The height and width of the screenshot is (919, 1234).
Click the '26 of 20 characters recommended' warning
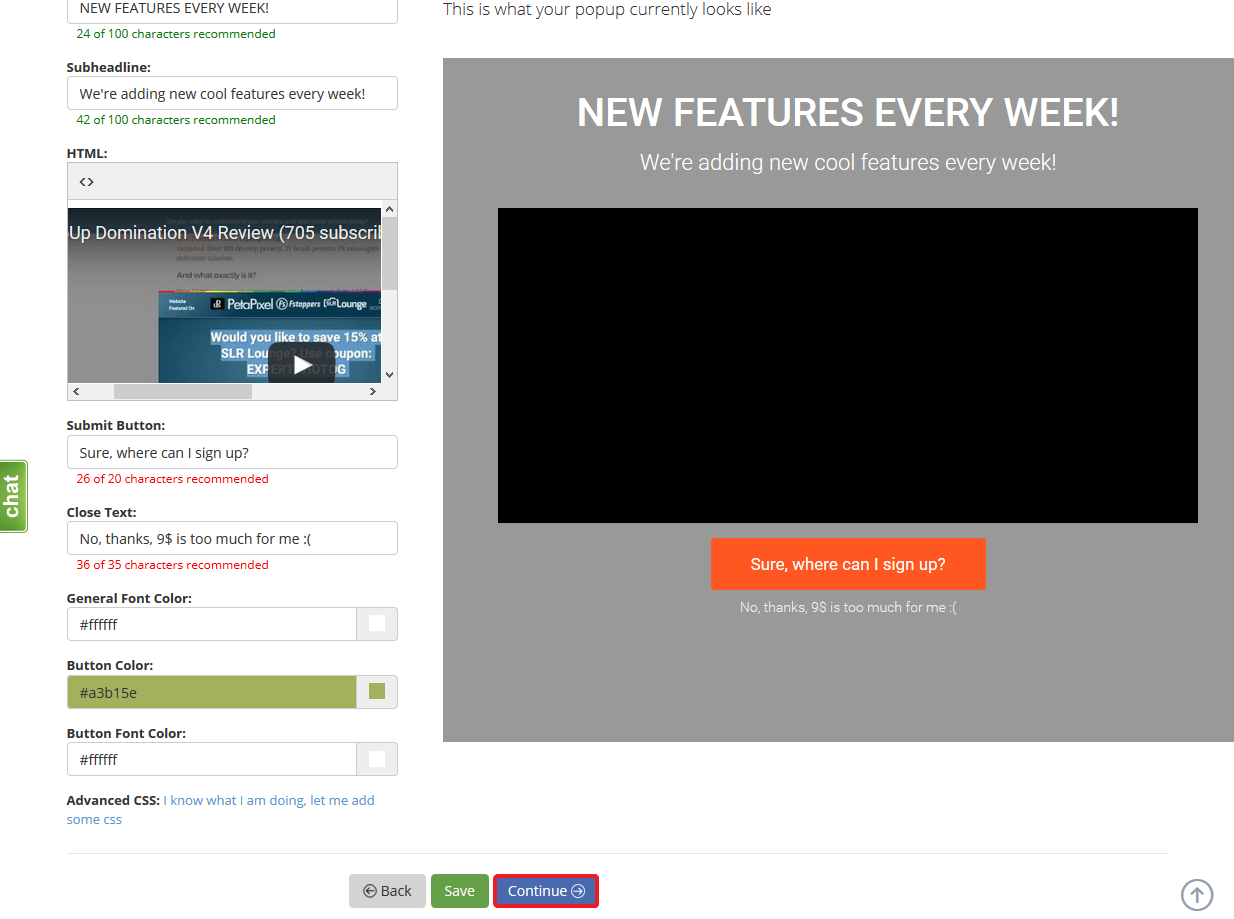[172, 479]
